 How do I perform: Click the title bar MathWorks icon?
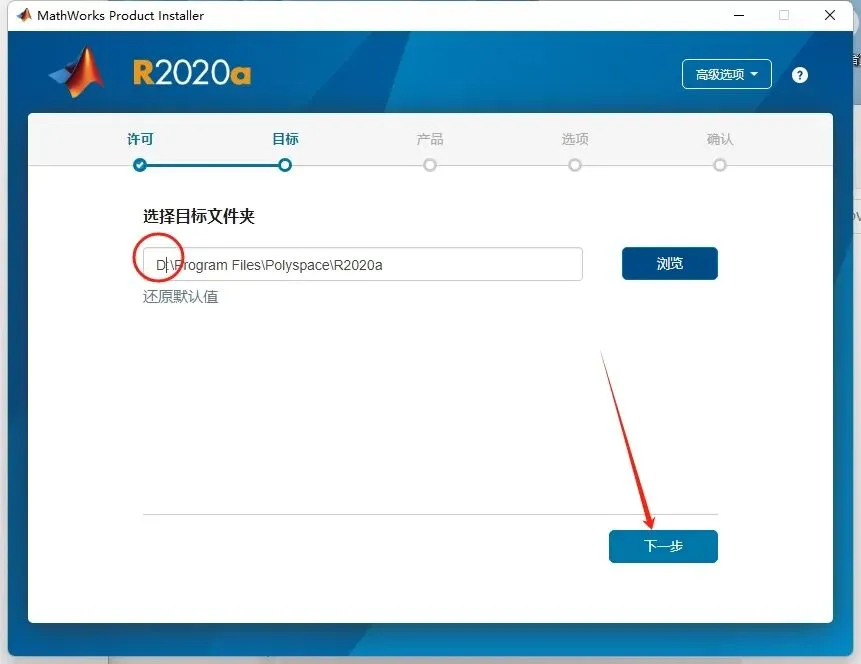click(24, 15)
